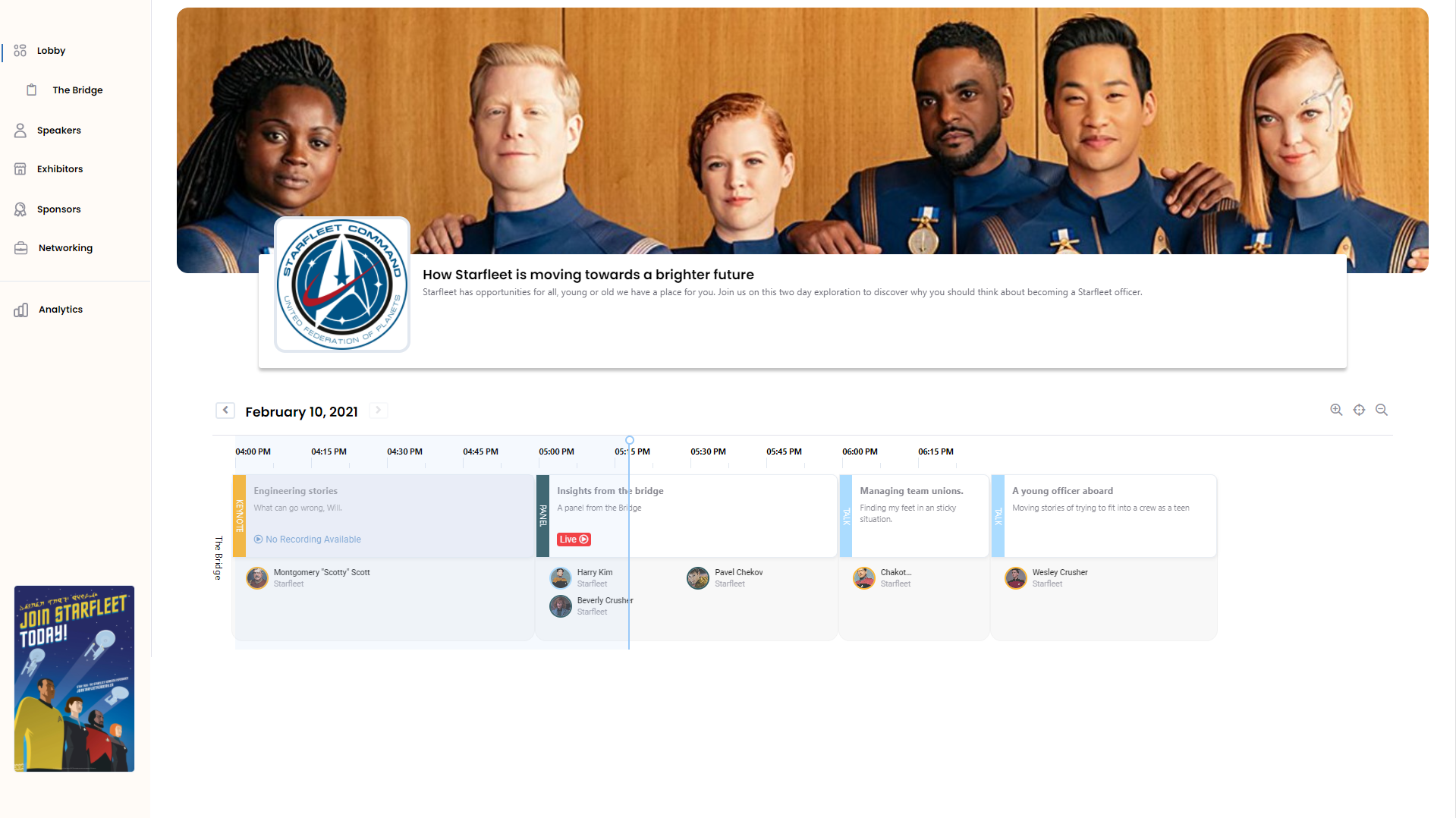Navigate to Exhibitors
Viewport: 1456px width, 818px height.
[x=60, y=169]
